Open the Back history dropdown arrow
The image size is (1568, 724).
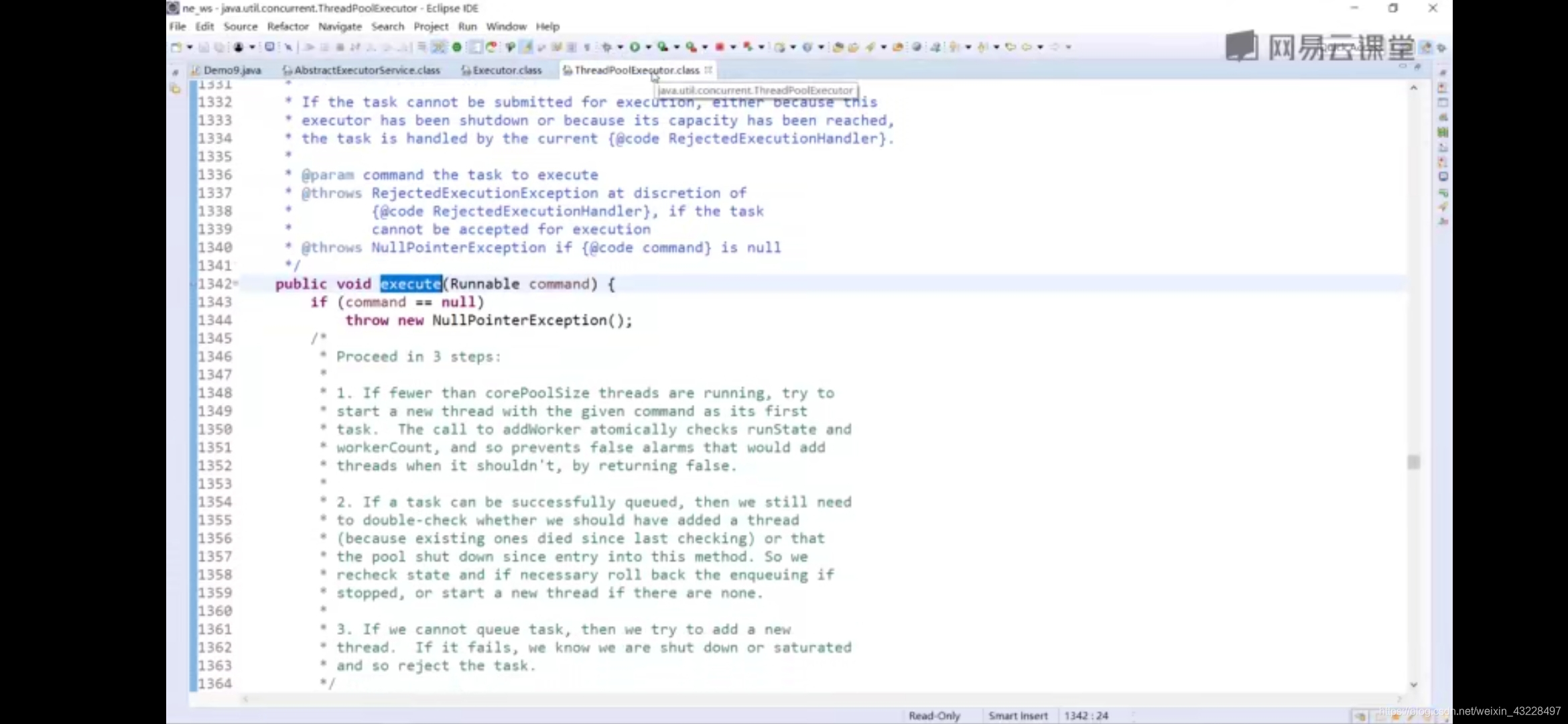(x=1040, y=47)
